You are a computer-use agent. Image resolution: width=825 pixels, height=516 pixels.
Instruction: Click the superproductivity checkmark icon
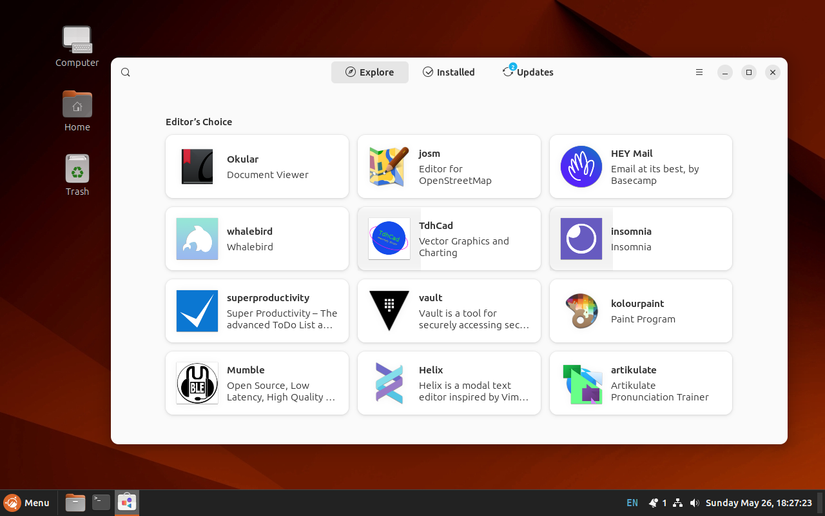pyautogui.click(x=197, y=311)
